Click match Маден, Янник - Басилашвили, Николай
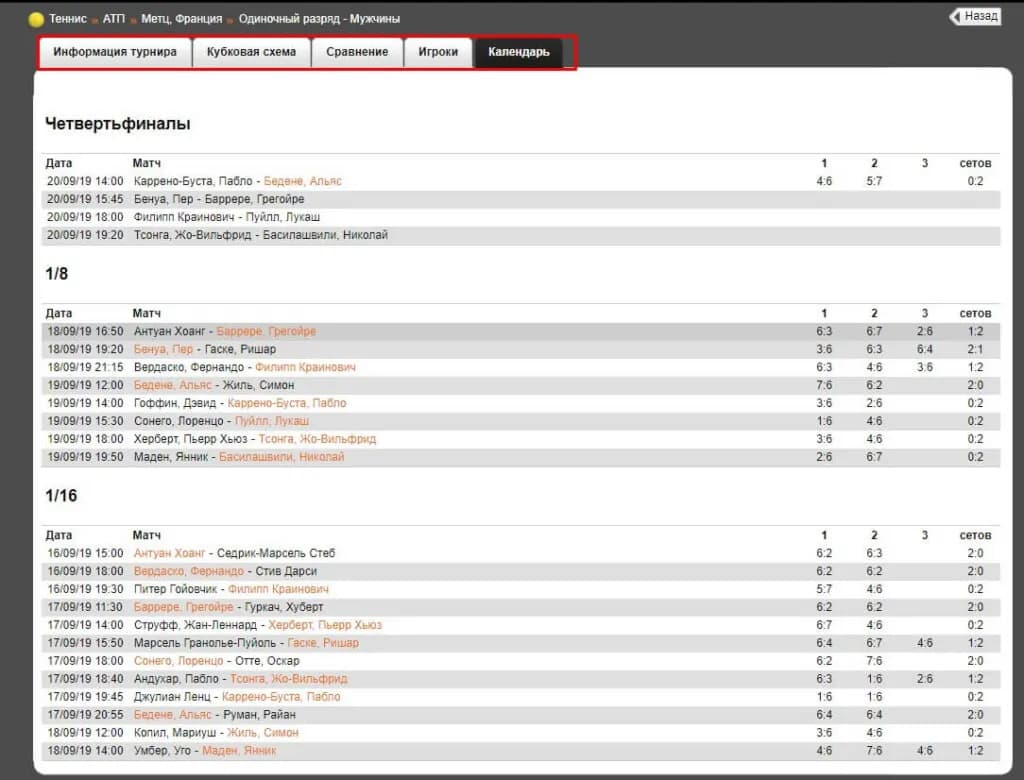The height and width of the screenshot is (780, 1024). (x=239, y=457)
